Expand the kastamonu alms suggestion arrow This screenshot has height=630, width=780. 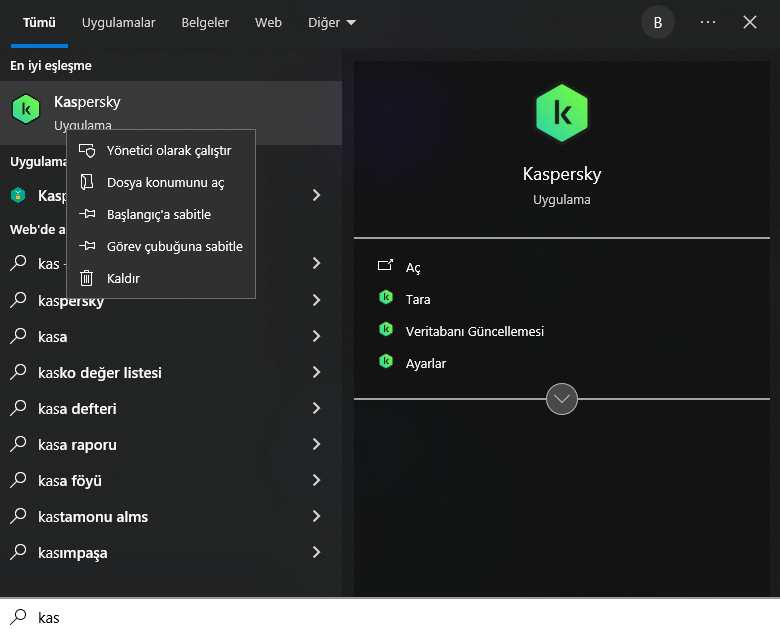[316, 516]
